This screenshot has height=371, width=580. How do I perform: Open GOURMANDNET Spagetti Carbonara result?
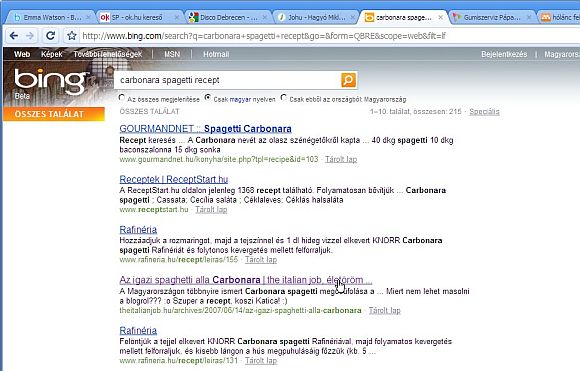click(205, 129)
